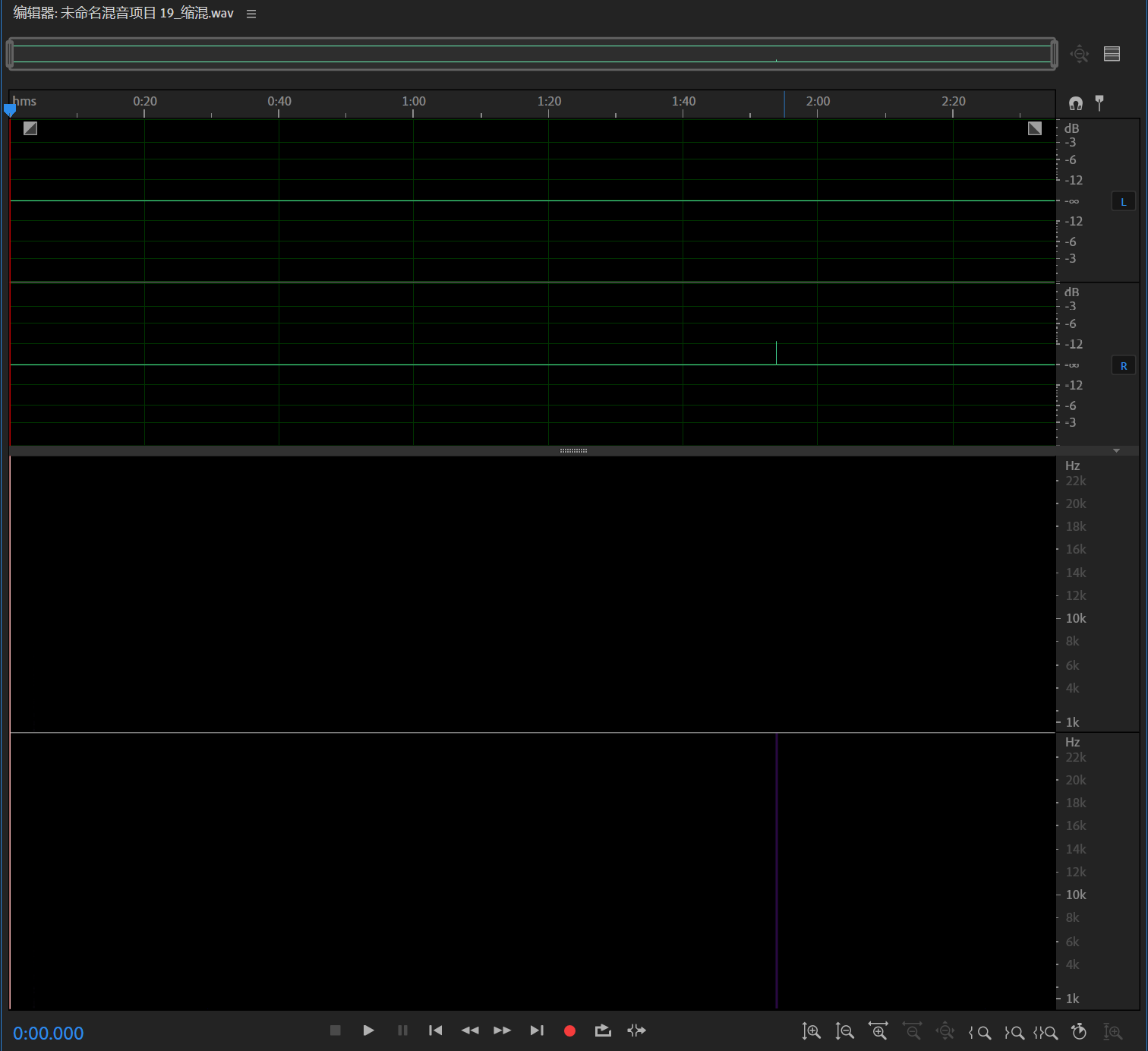The image size is (1148, 1051).
Task: Click Zoom In (Time) magnifier icon
Action: 878,1031
